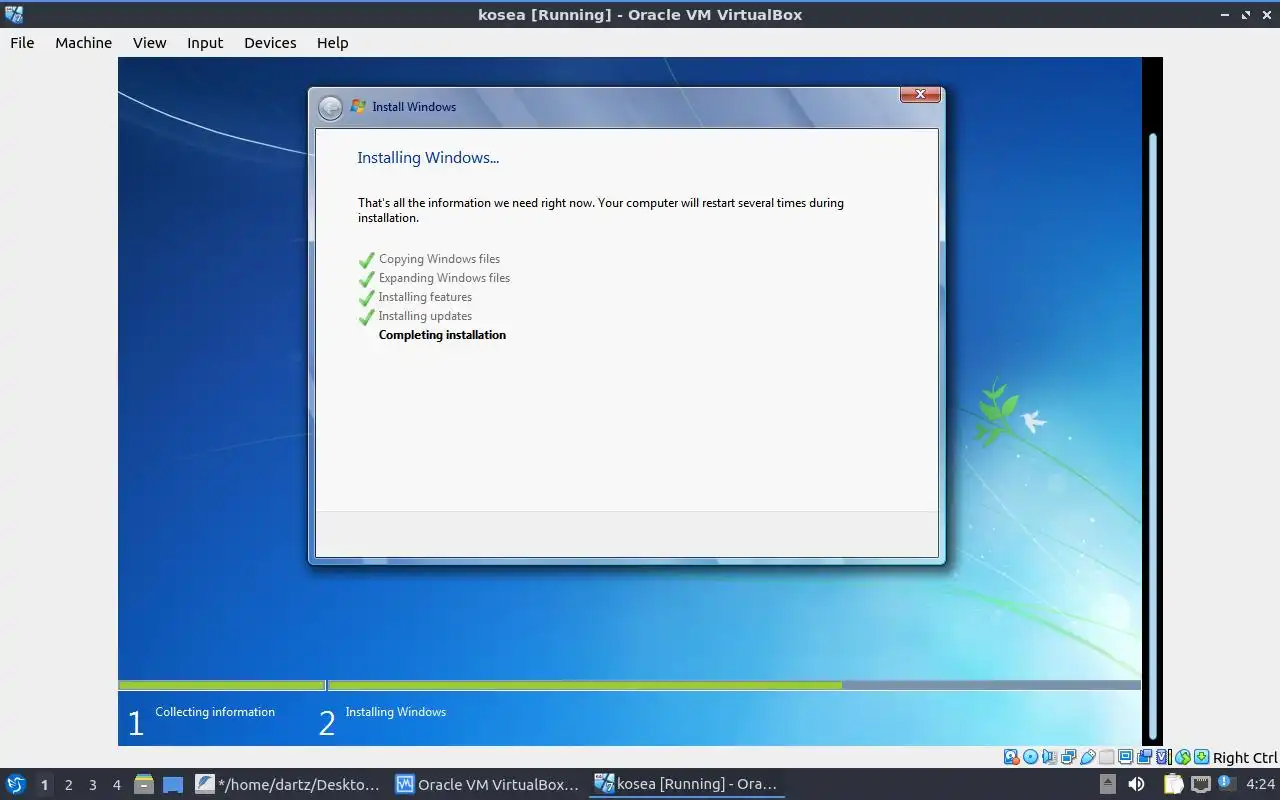Click the Installing features step
The image size is (1280, 800).
click(x=425, y=297)
